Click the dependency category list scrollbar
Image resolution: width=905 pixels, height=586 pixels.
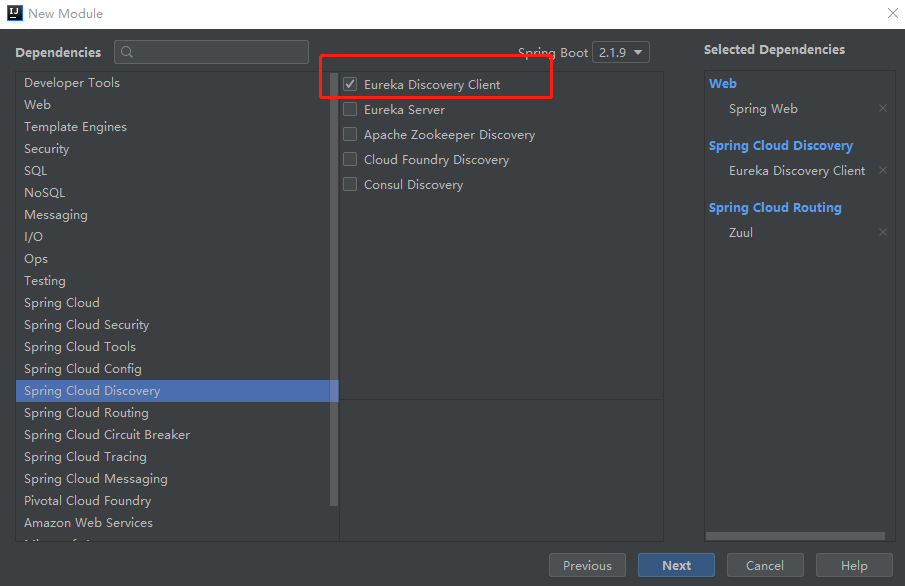(x=334, y=290)
